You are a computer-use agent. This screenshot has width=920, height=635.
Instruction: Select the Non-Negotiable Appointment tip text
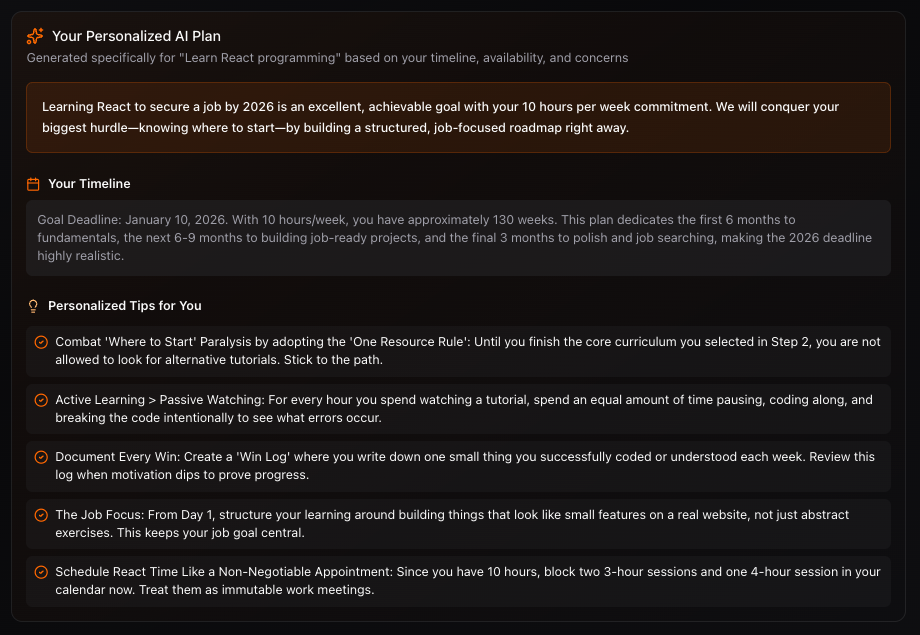(x=467, y=581)
